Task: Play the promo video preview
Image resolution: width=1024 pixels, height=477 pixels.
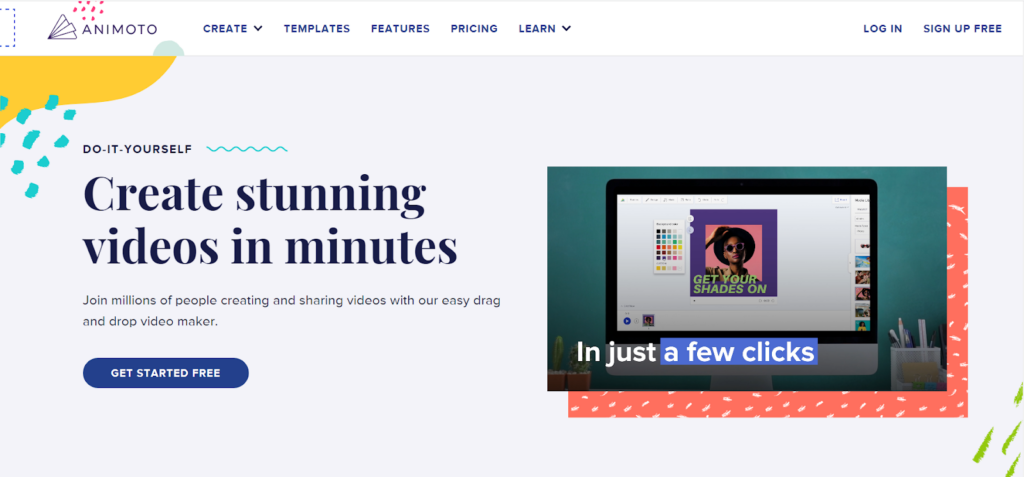Action: 746,278
